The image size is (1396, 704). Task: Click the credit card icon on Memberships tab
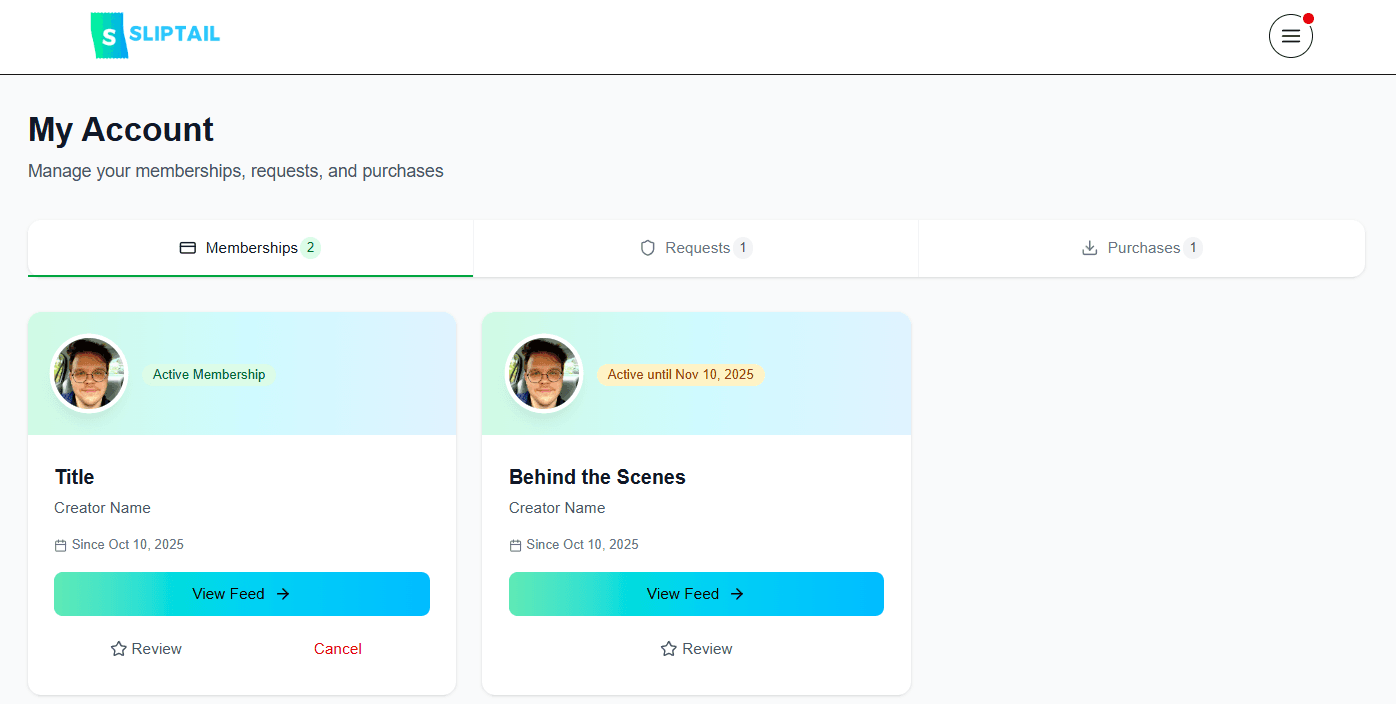click(187, 247)
